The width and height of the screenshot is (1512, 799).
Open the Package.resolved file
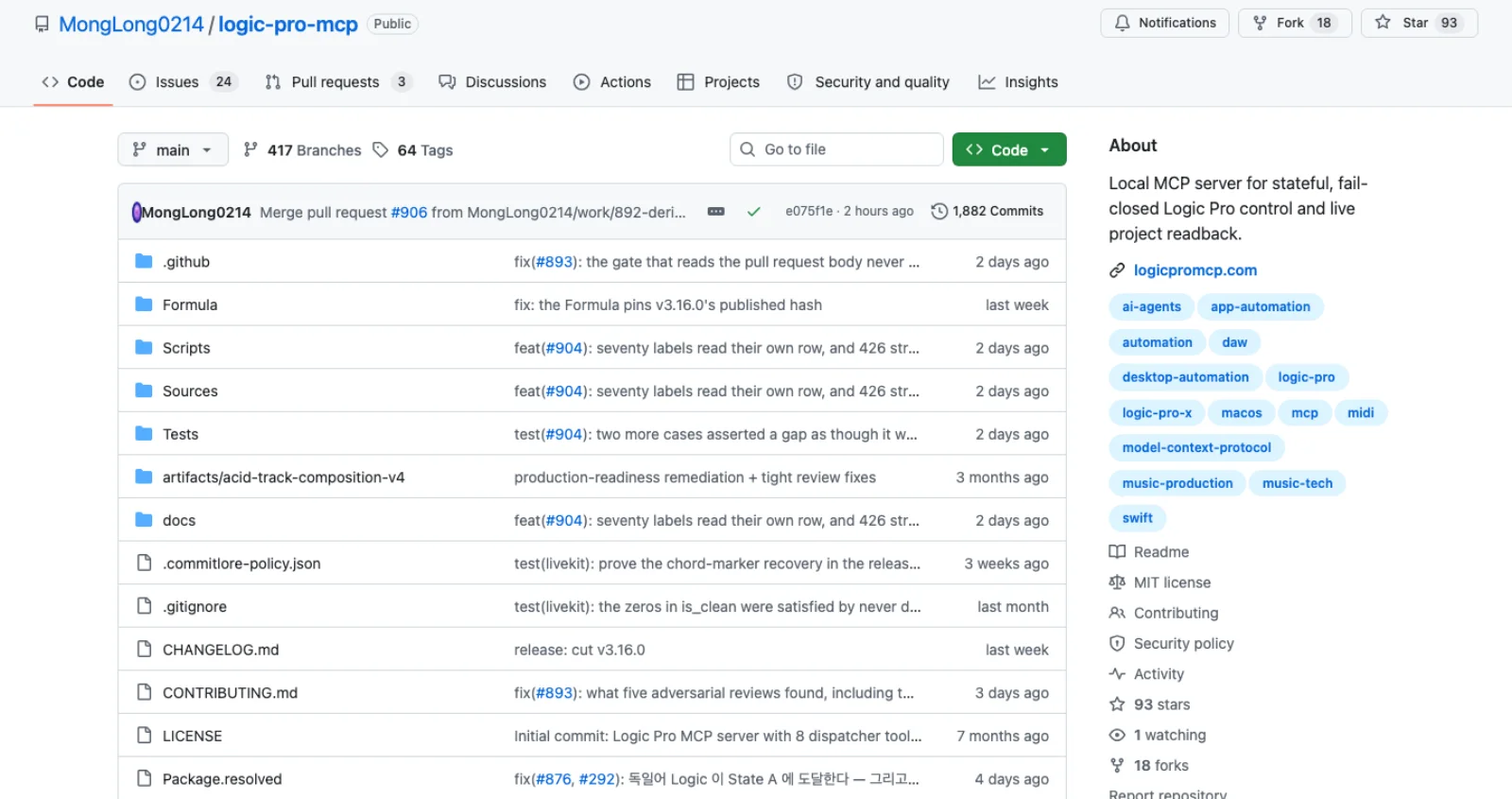point(222,779)
